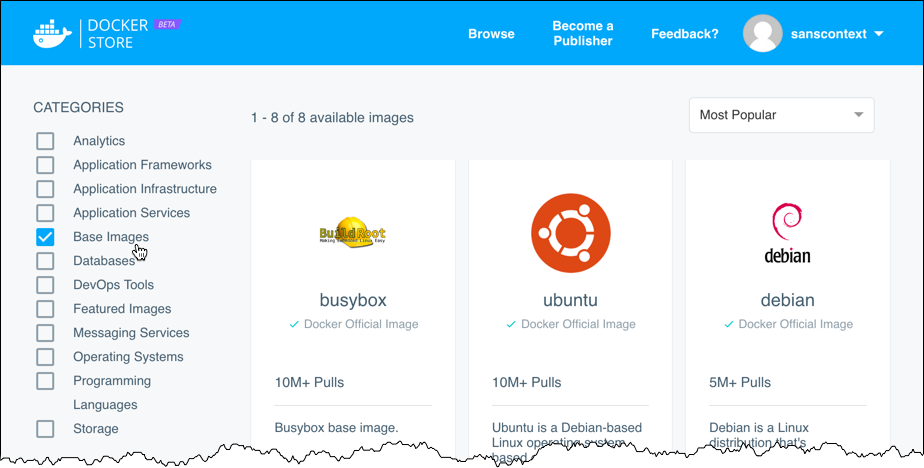
Task: Click the checkmark beside busybox Docker Official Image
Action: point(294,324)
